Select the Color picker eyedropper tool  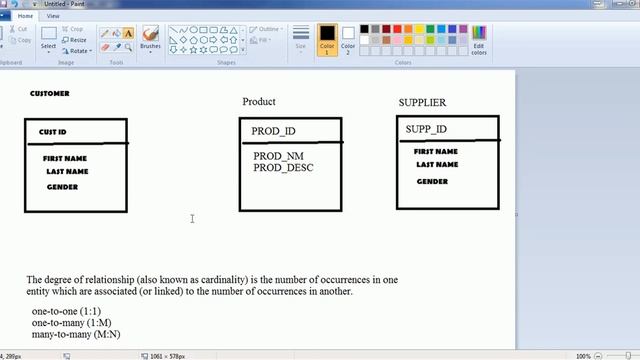point(117,47)
